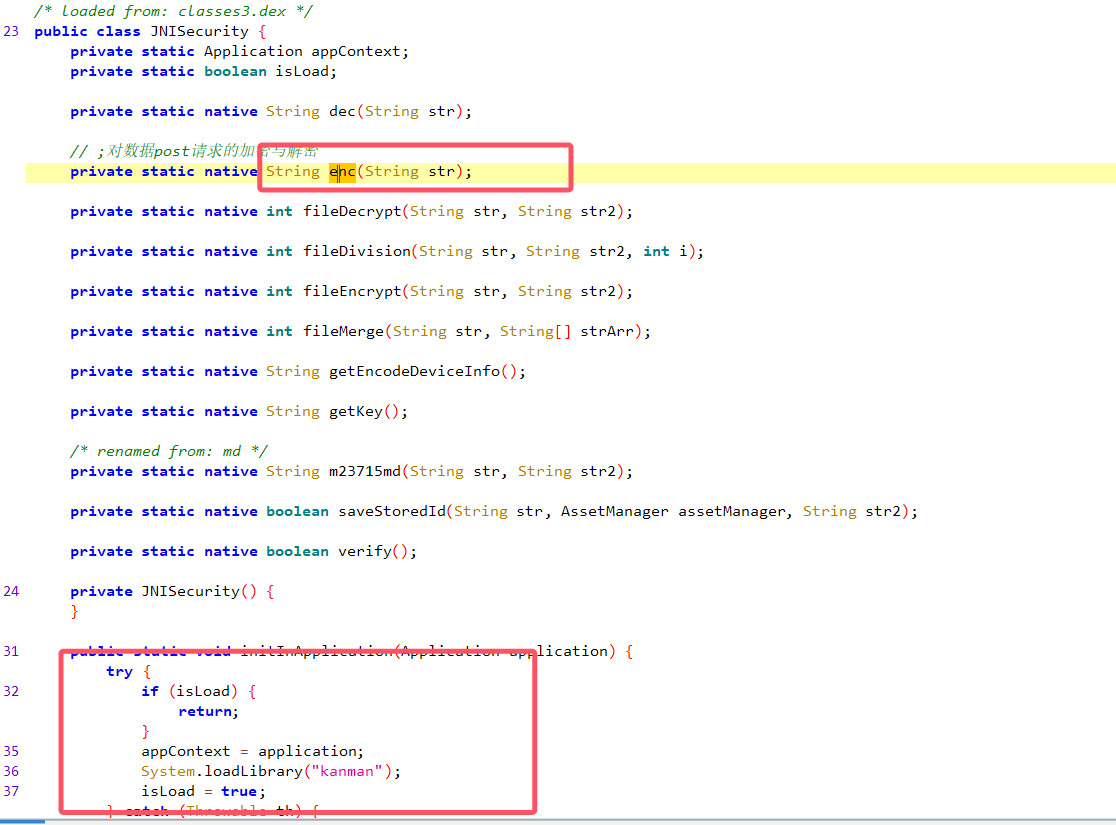1116x825 pixels.
Task: Click the 'appContext = application' assignment
Action: 252,751
